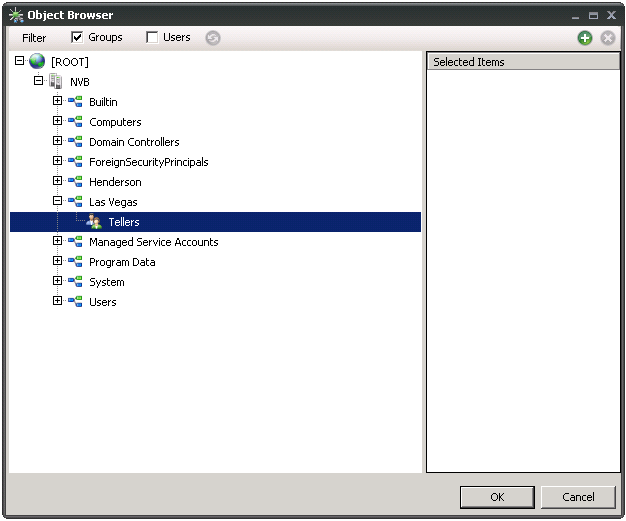
Task: Click the Tellers group icon
Action: click(x=94, y=221)
